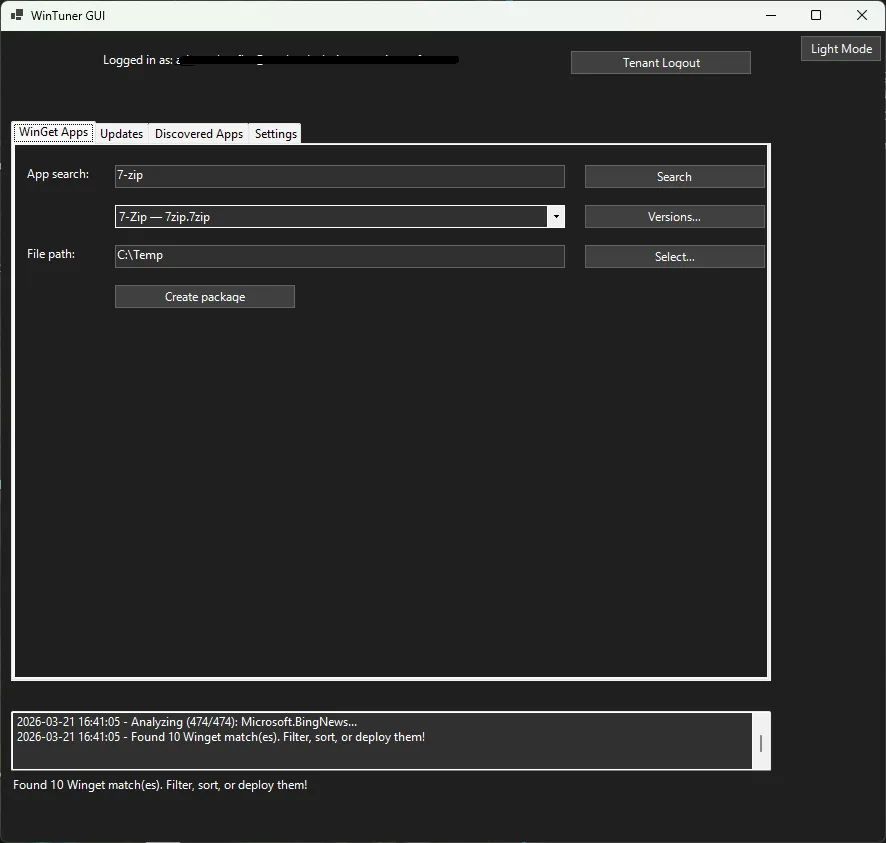Image resolution: width=886 pixels, height=843 pixels.
Task: Open the Discovered Apps tab
Action: point(199,134)
